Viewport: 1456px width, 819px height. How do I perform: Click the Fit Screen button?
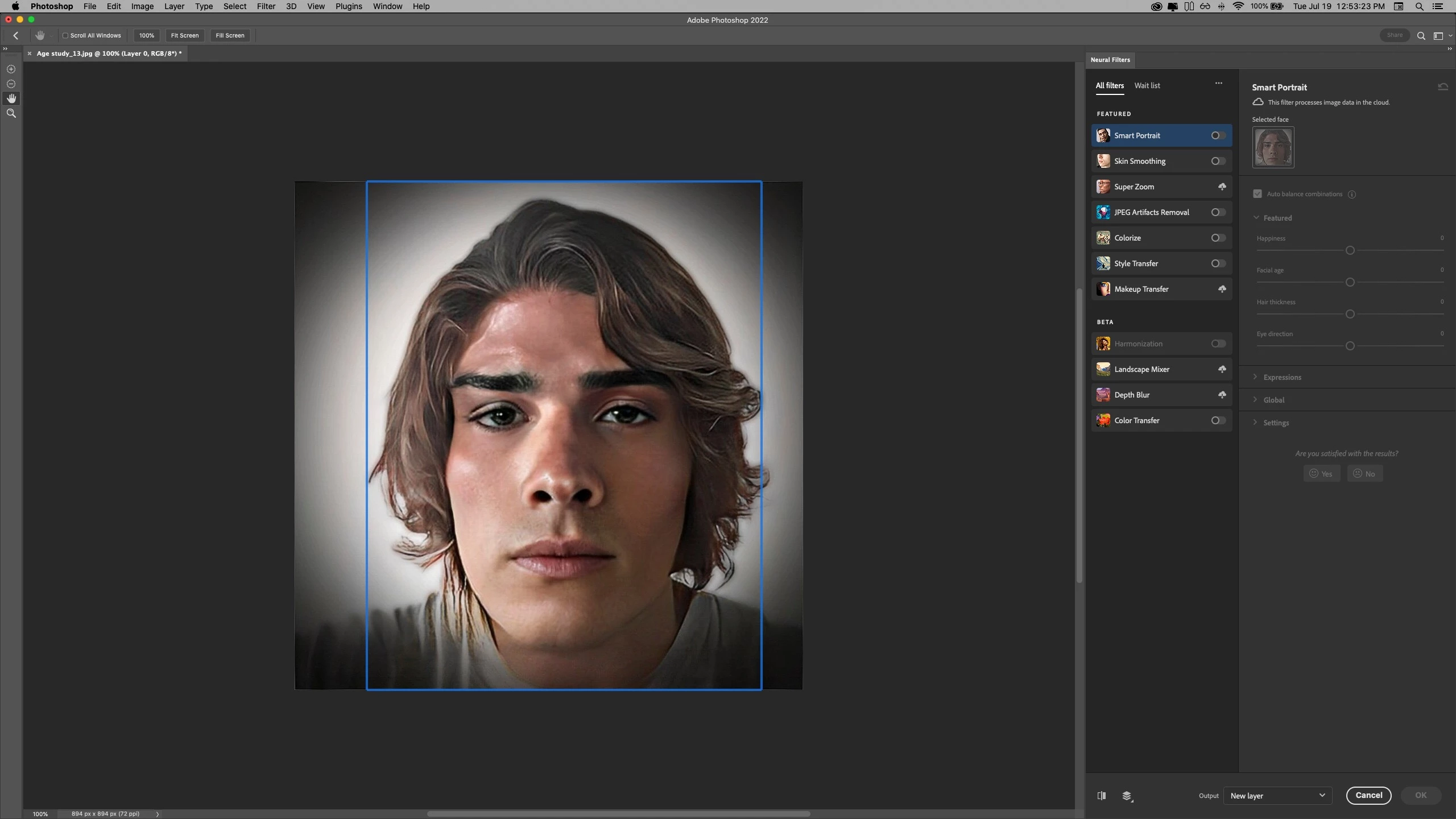tap(184, 35)
